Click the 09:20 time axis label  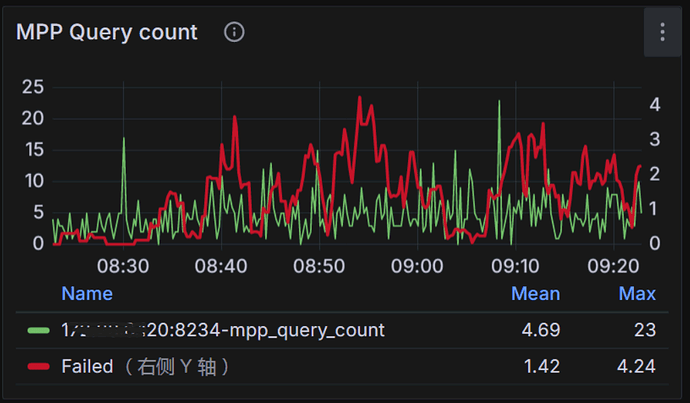coord(613,266)
